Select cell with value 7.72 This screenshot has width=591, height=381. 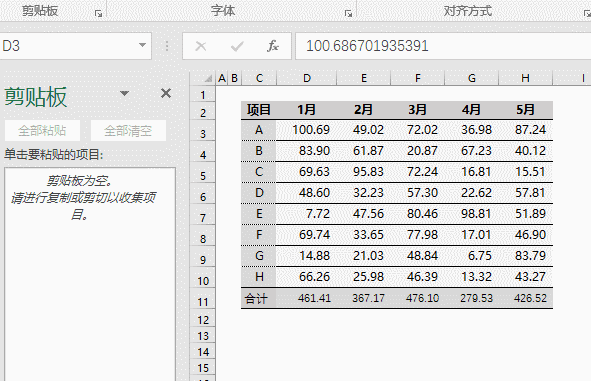click(x=306, y=214)
